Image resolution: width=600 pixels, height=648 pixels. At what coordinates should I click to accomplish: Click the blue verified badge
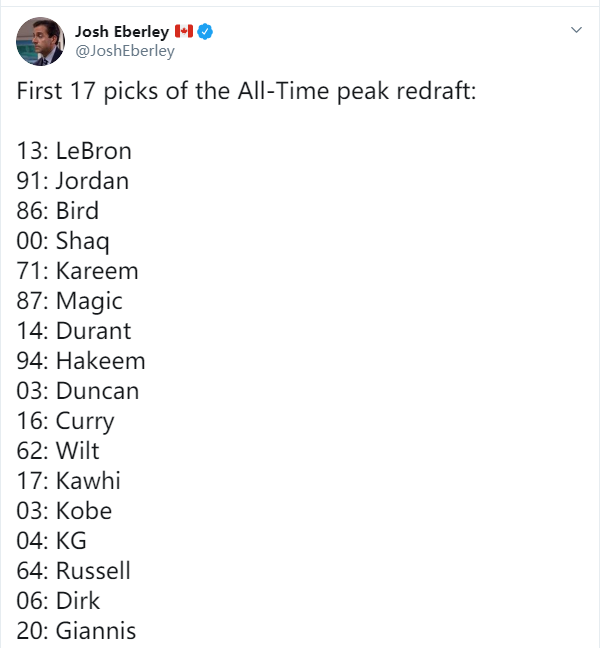click(x=205, y=31)
